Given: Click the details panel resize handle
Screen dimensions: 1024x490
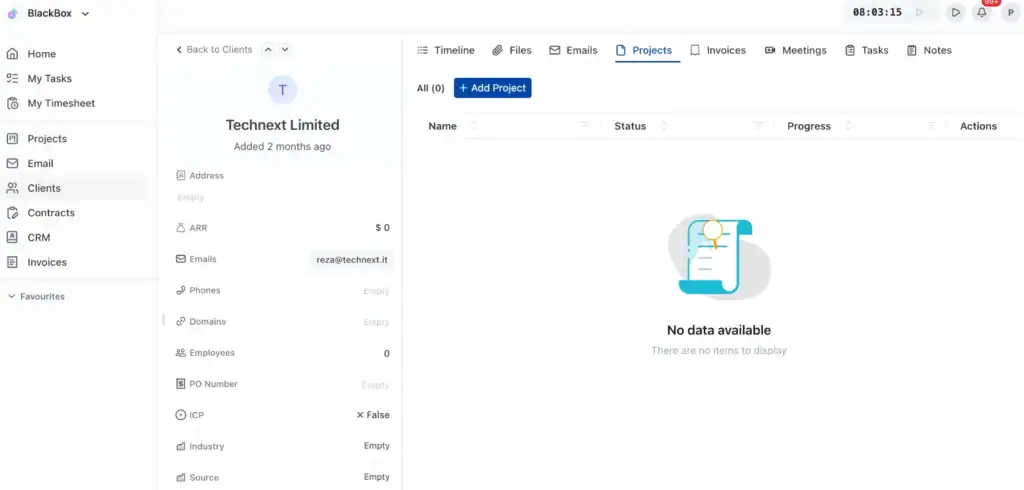Looking at the screenshot, I should (x=163, y=320).
